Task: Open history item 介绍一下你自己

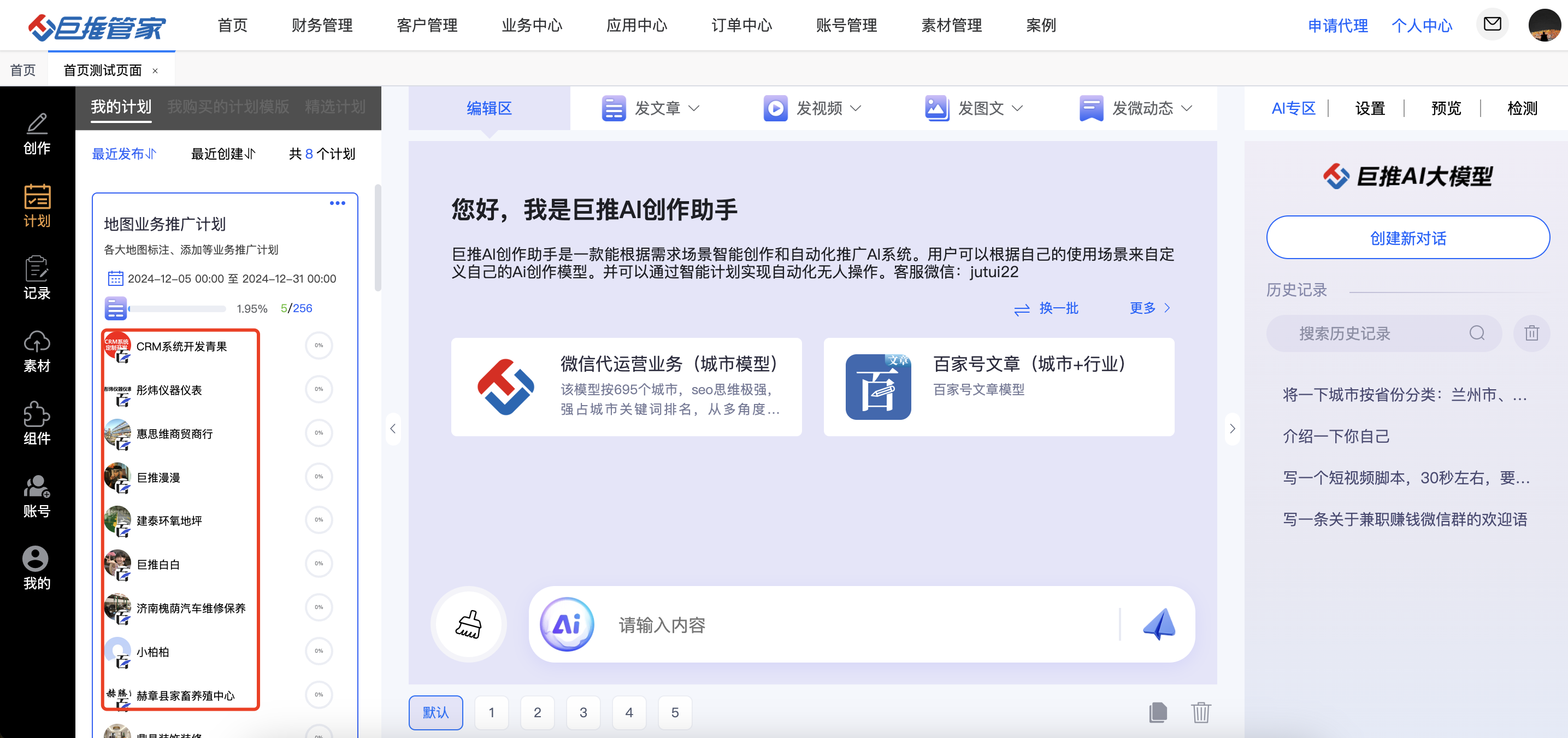Action: (x=1336, y=436)
